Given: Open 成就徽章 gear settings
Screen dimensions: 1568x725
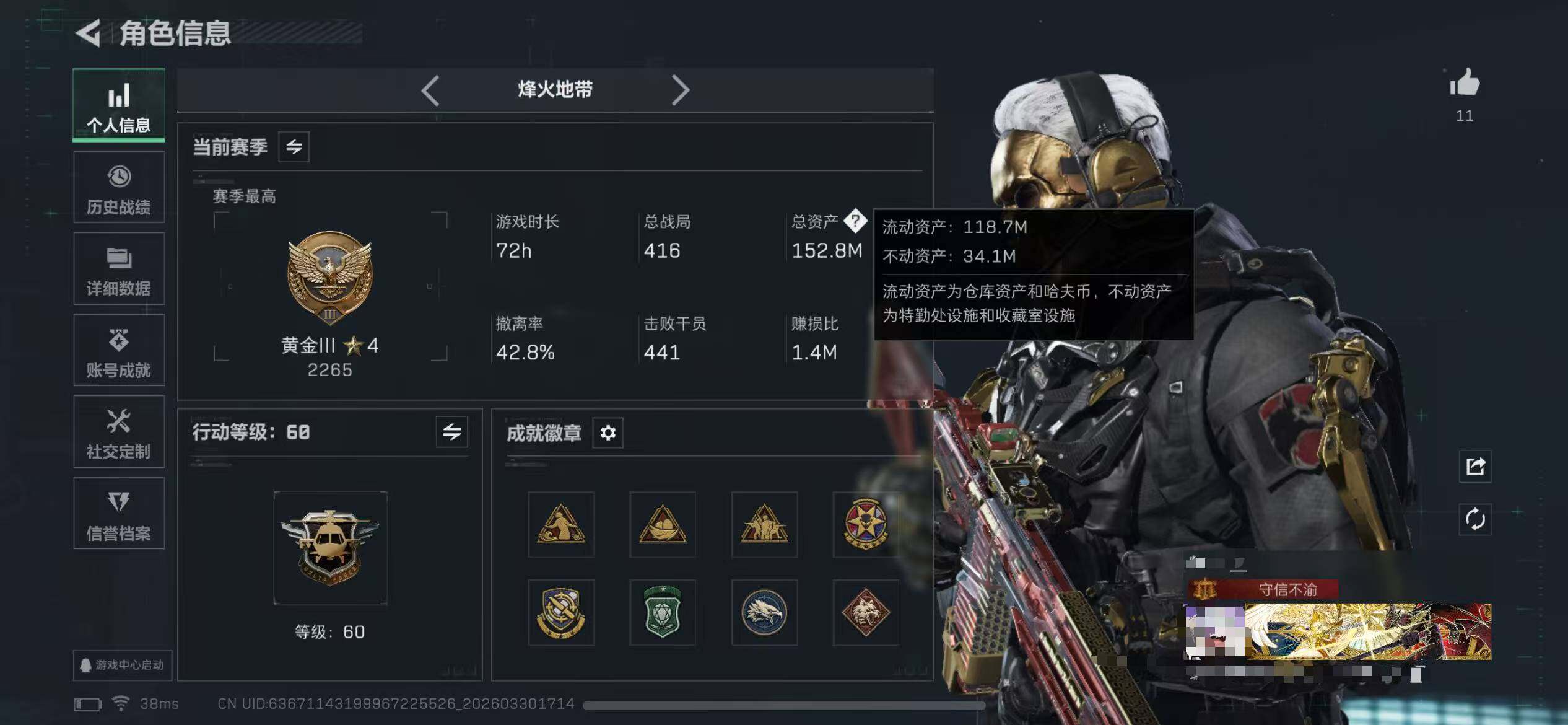Looking at the screenshot, I should [608, 433].
